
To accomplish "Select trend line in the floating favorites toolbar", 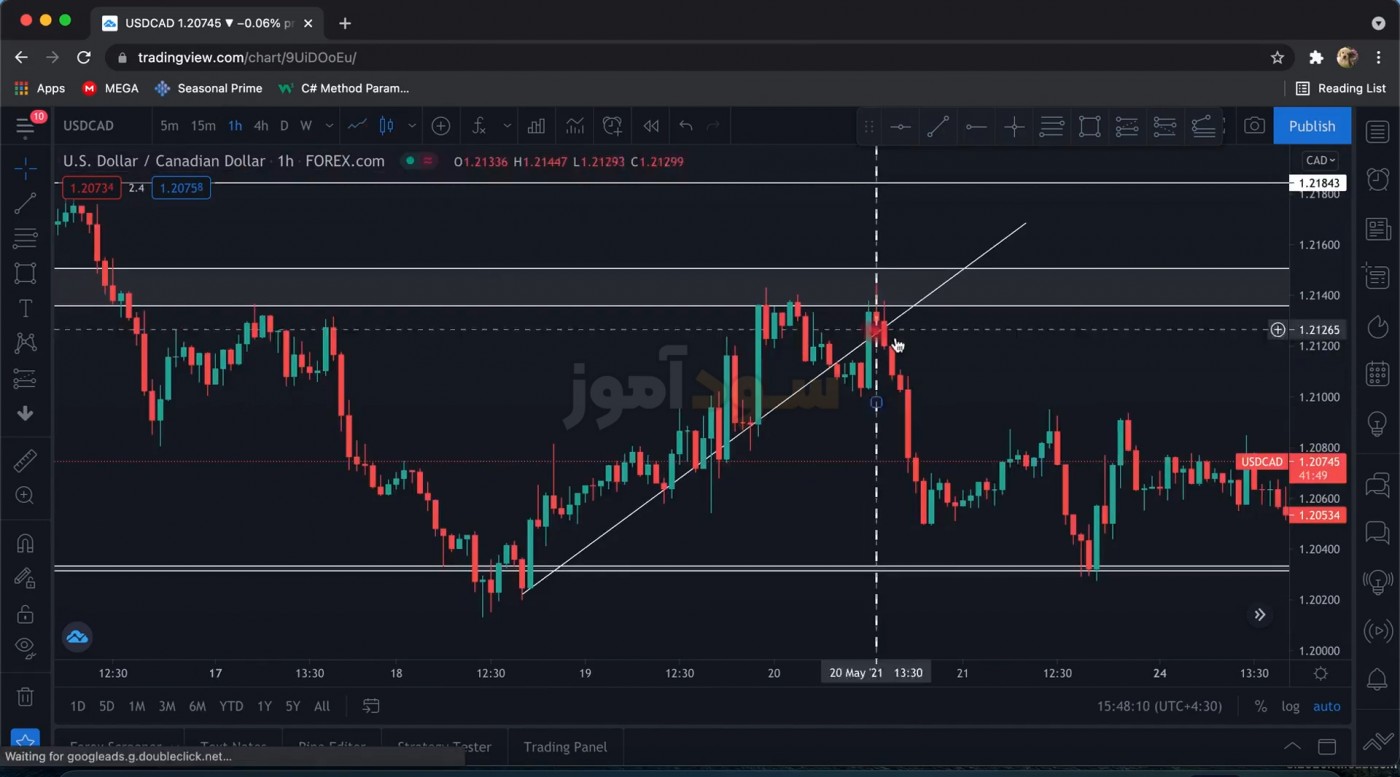I will pos(938,126).
